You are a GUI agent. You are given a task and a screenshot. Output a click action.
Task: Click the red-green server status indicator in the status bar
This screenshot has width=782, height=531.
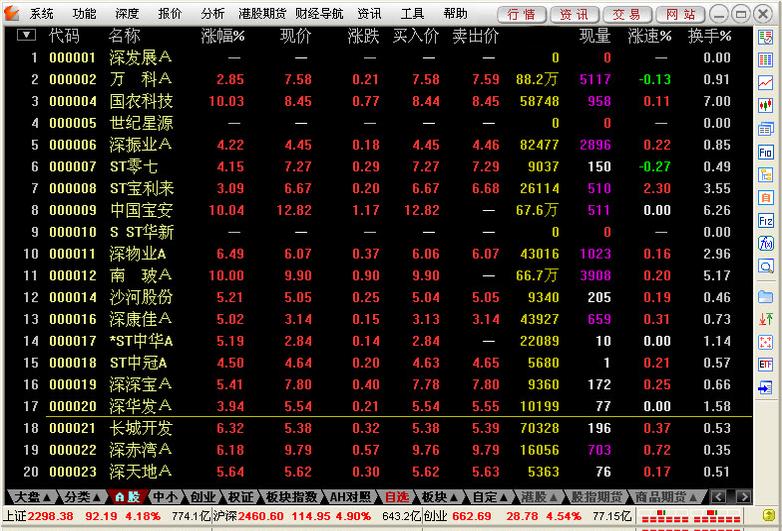(x=691, y=516)
